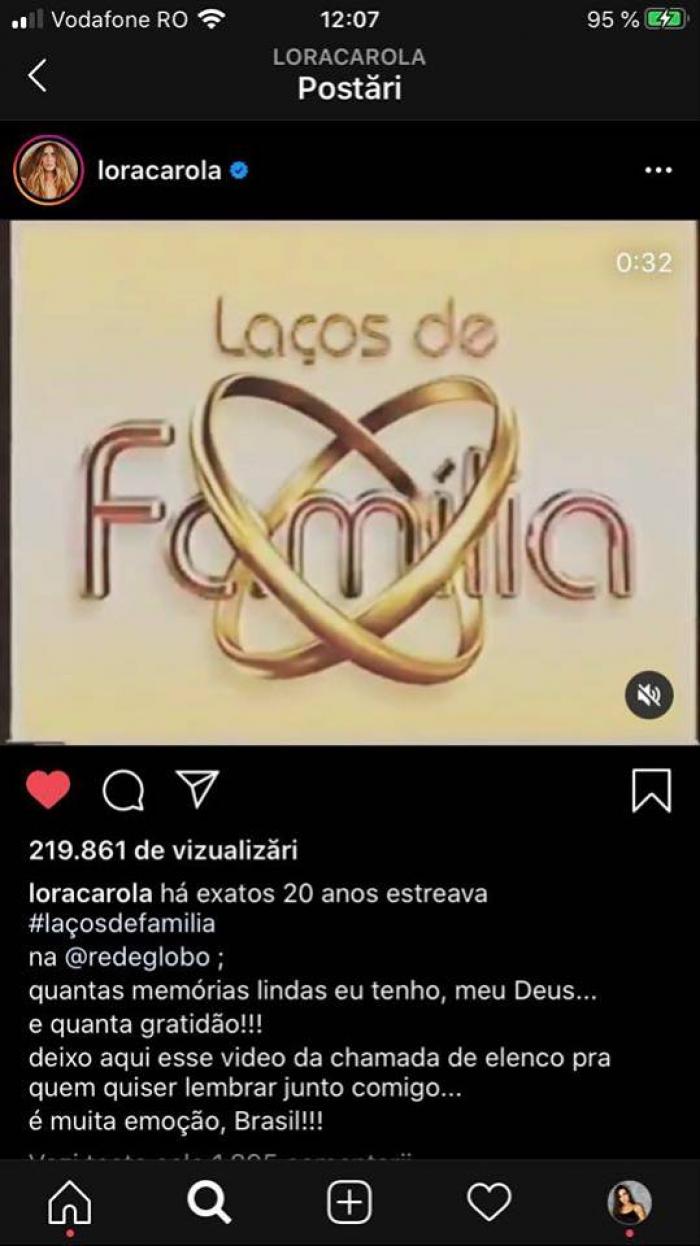Image resolution: width=700 pixels, height=1246 pixels.
Task: Open the loracarola username in post header
Action: click(x=159, y=171)
